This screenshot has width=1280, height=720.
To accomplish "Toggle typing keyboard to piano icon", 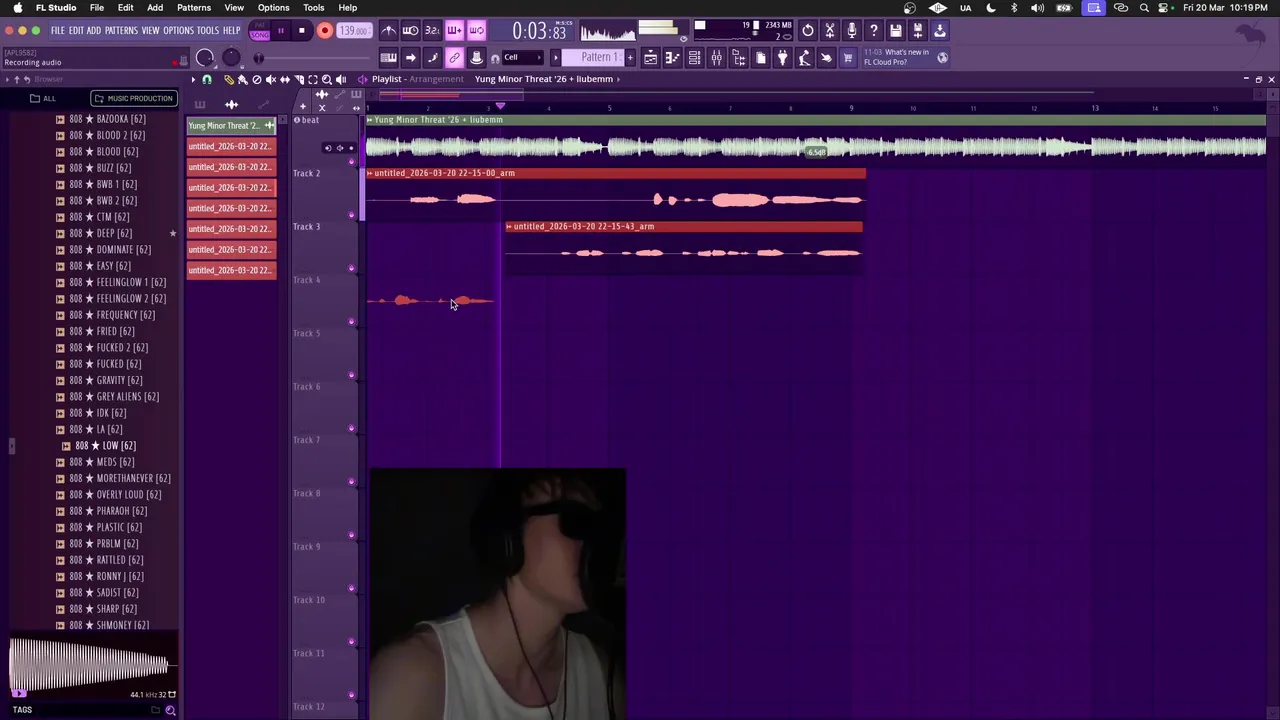I will pos(388,58).
